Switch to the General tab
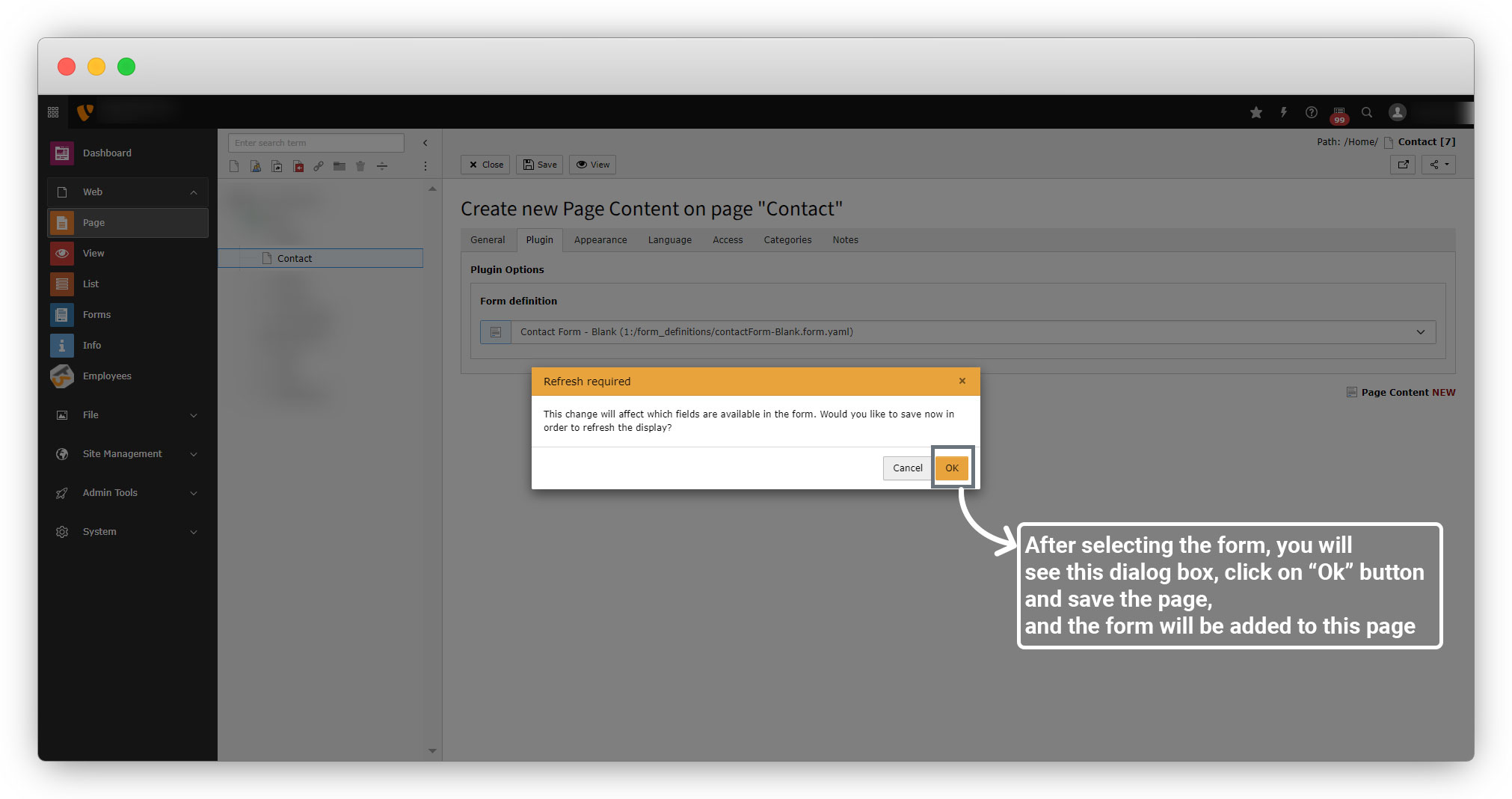The height and width of the screenshot is (799, 1512). [x=488, y=240]
